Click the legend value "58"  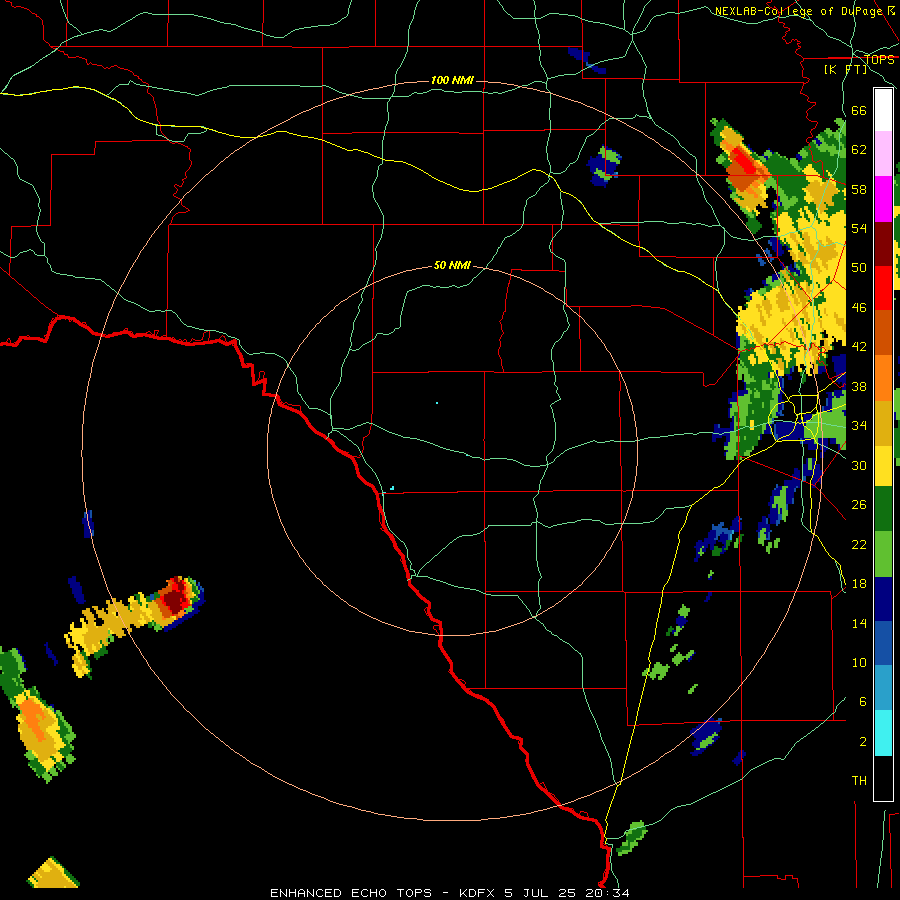pos(859,189)
